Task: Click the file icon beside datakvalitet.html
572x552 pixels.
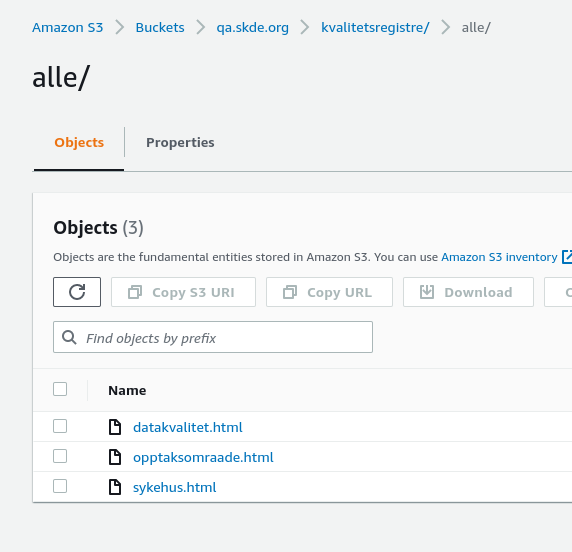Action: pyautogui.click(x=115, y=427)
